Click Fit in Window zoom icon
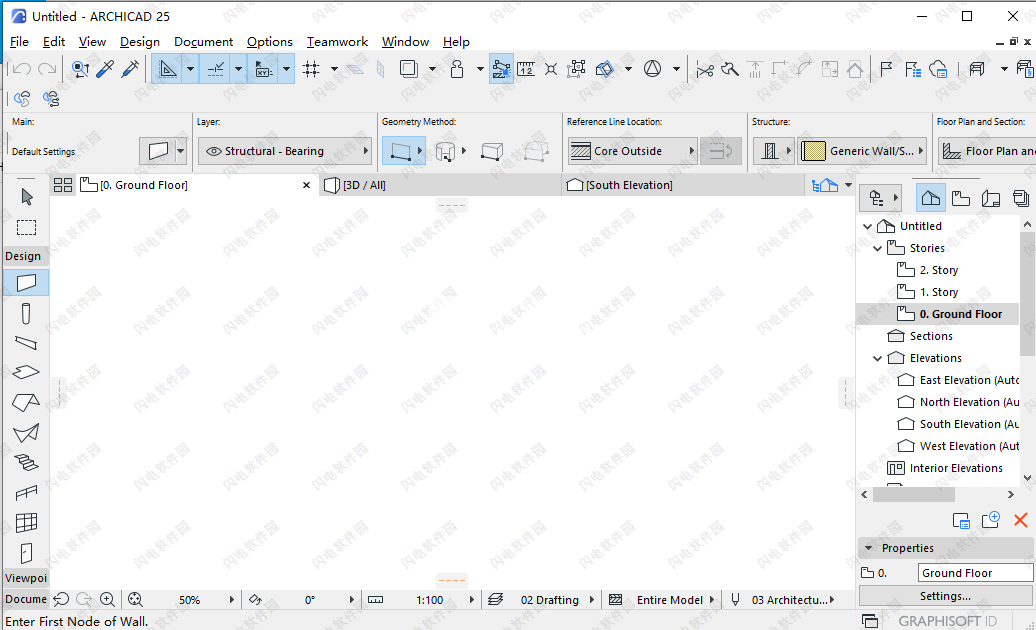This screenshot has width=1036, height=630. 135,600
